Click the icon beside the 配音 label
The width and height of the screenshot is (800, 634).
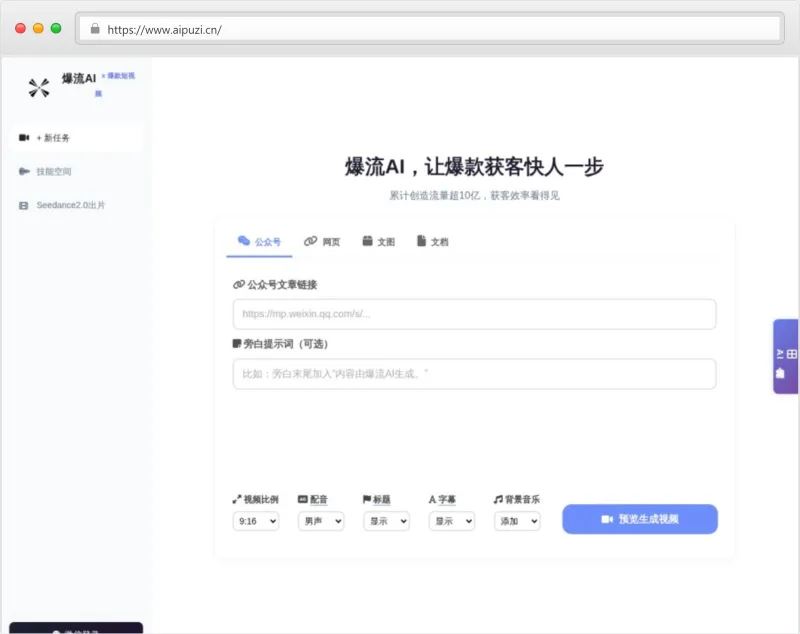pos(303,499)
